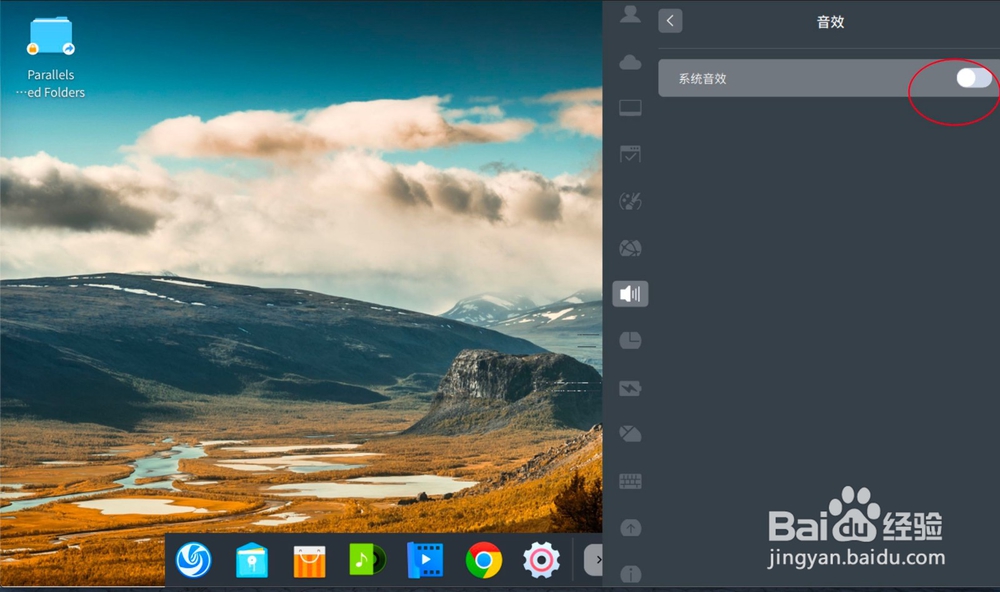Open the Personalization palette sidebar icon
The height and width of the screenshot is (592, 1000).
tap(630, 202)
